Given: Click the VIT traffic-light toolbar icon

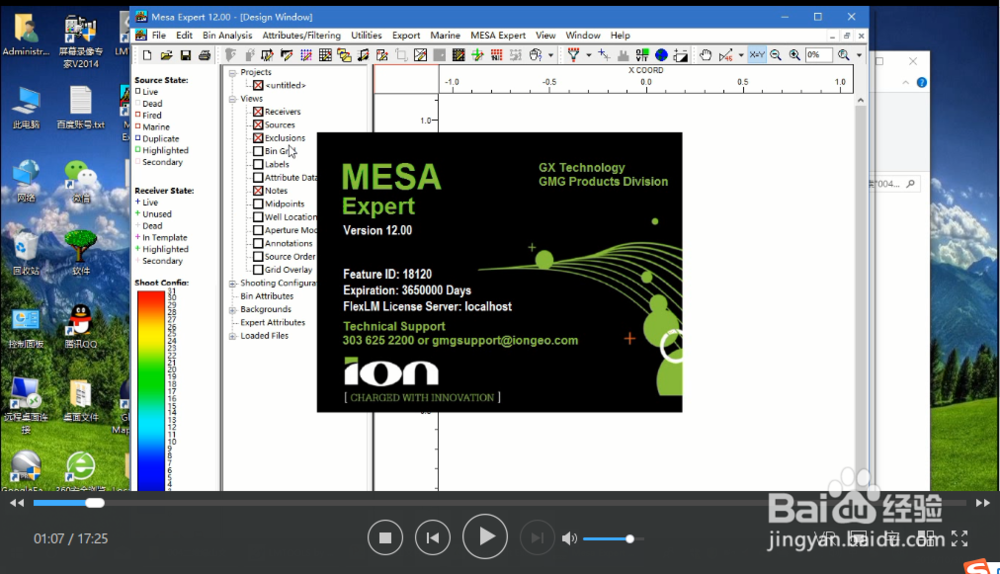Looking at the screenshot, I should [642, 55].
